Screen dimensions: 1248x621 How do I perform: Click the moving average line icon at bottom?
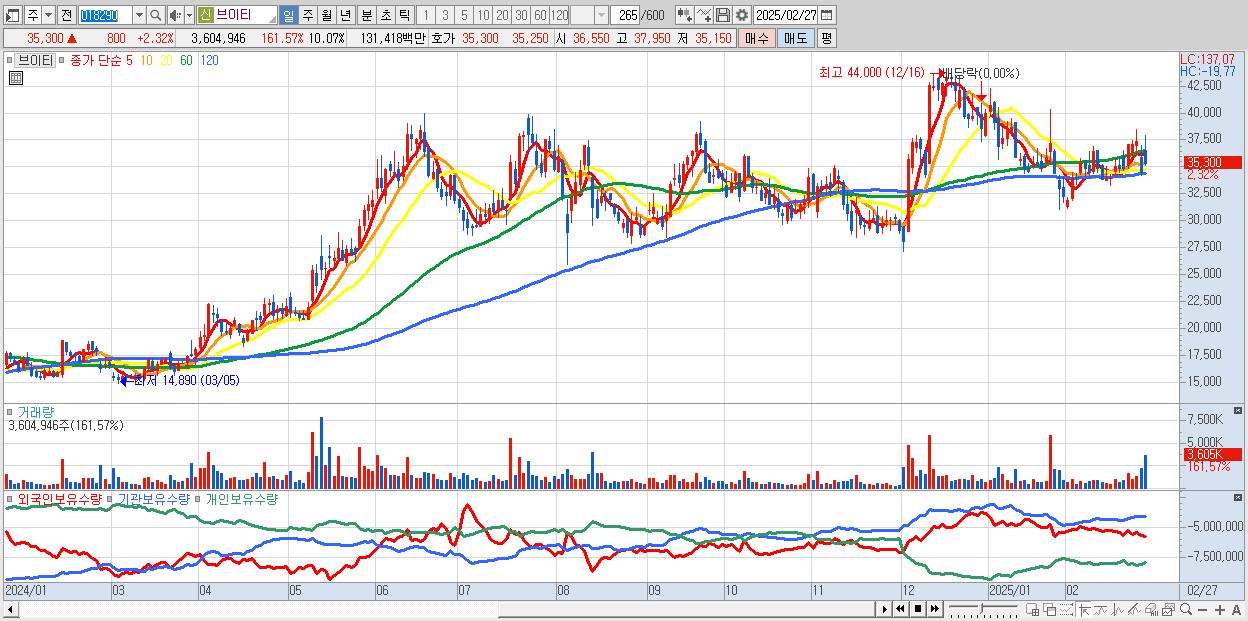1100,609
